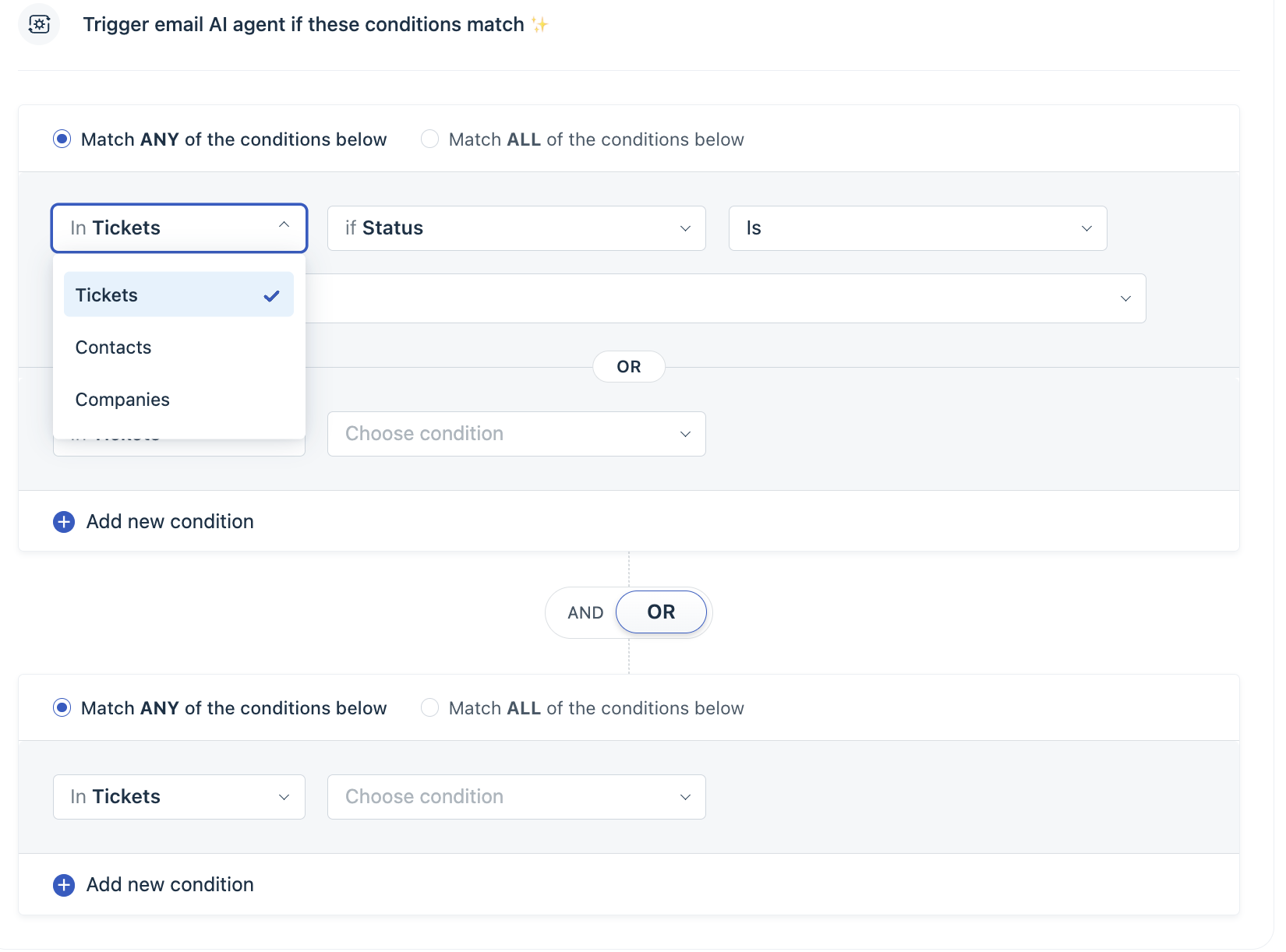Open bottom group's Choose condition dropdown
1286x952 pixels.
pyautogui.click(x=516, y=797)
